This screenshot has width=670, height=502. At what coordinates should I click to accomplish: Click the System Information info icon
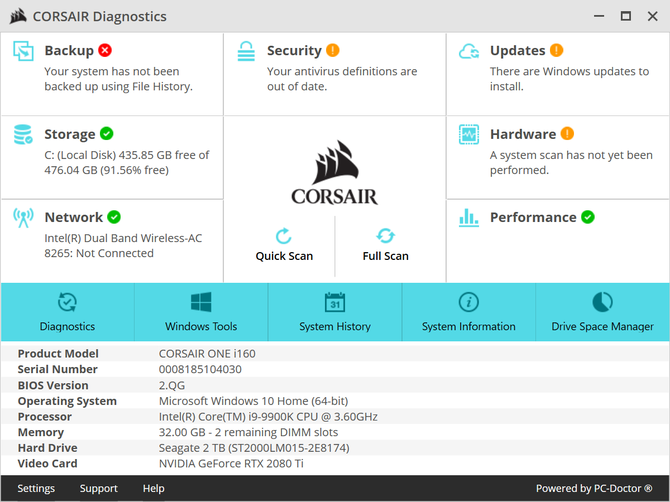click(469, 302)
